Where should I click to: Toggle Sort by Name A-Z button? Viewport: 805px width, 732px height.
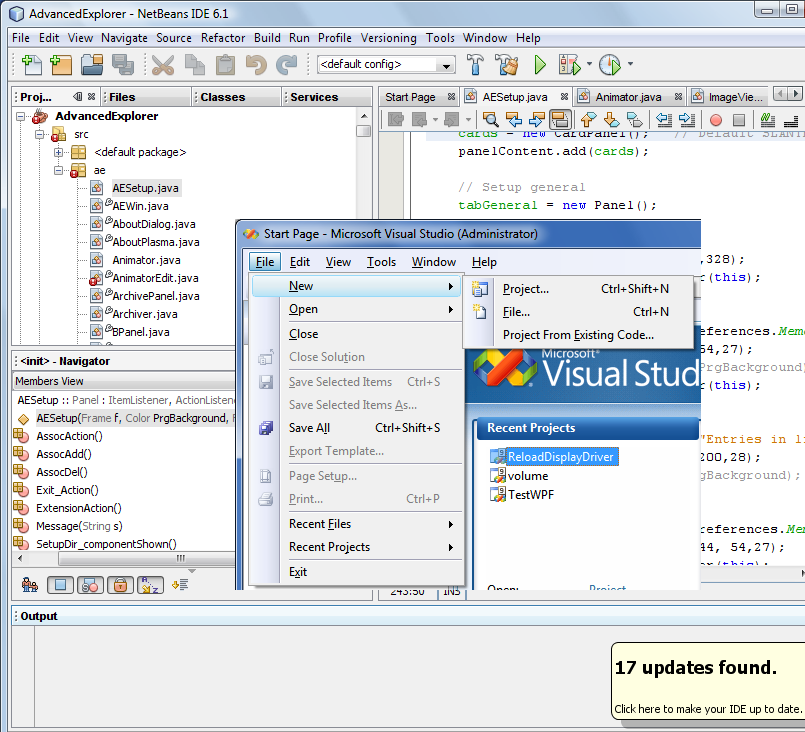click(x=150, y=585)
